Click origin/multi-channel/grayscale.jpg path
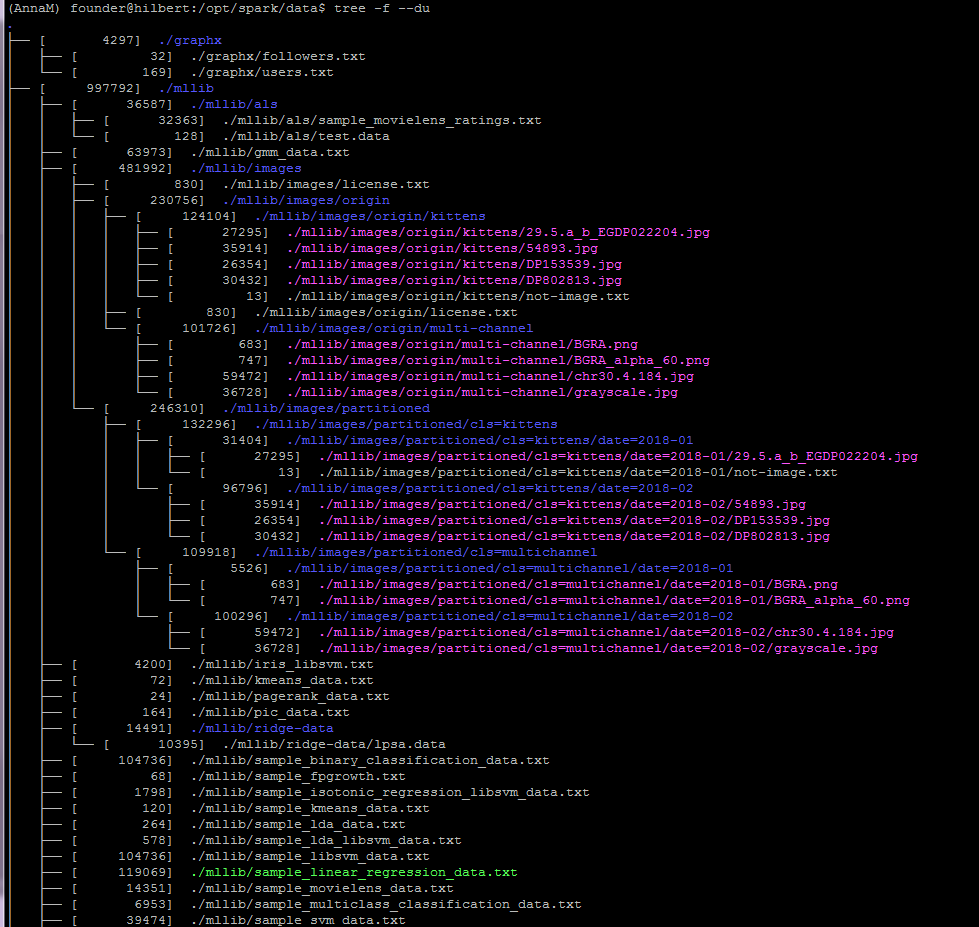Screen dimensions: 979x927 (482, 393)
